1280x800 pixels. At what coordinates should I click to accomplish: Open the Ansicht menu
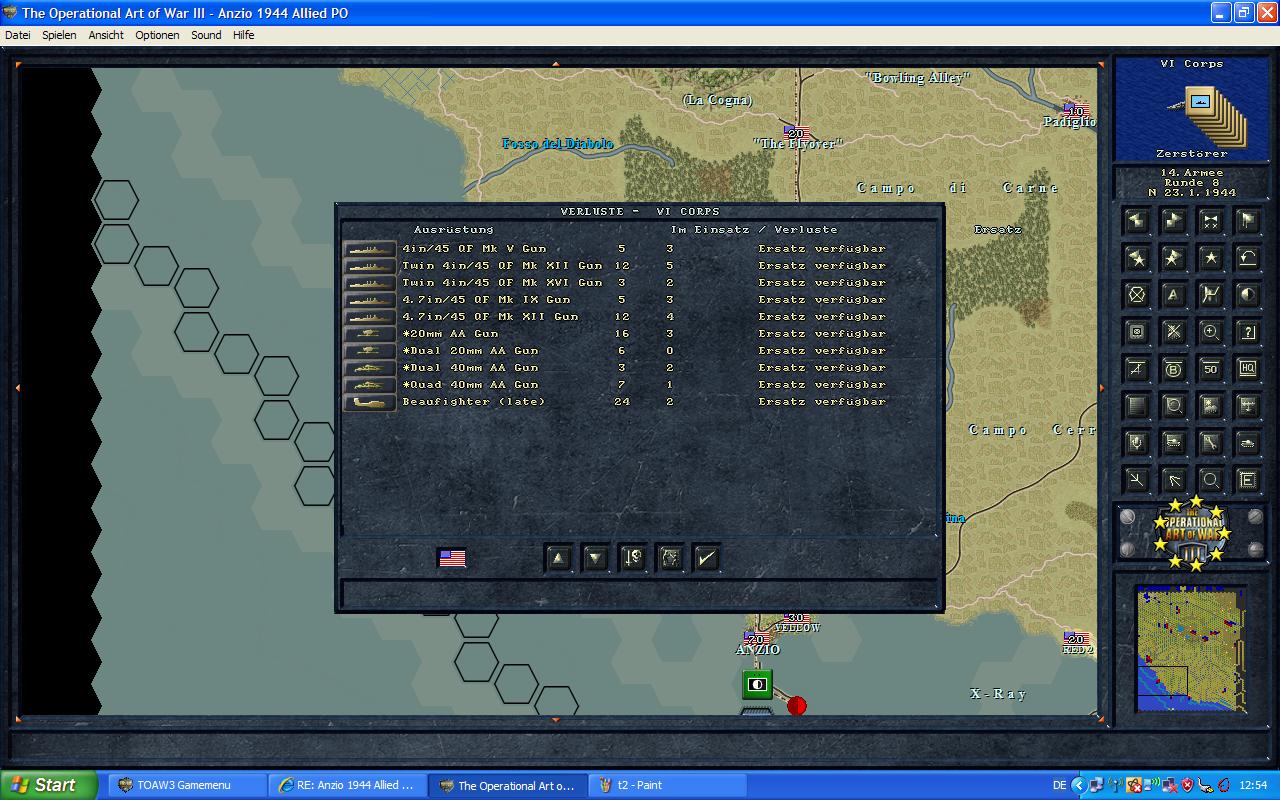106,35
